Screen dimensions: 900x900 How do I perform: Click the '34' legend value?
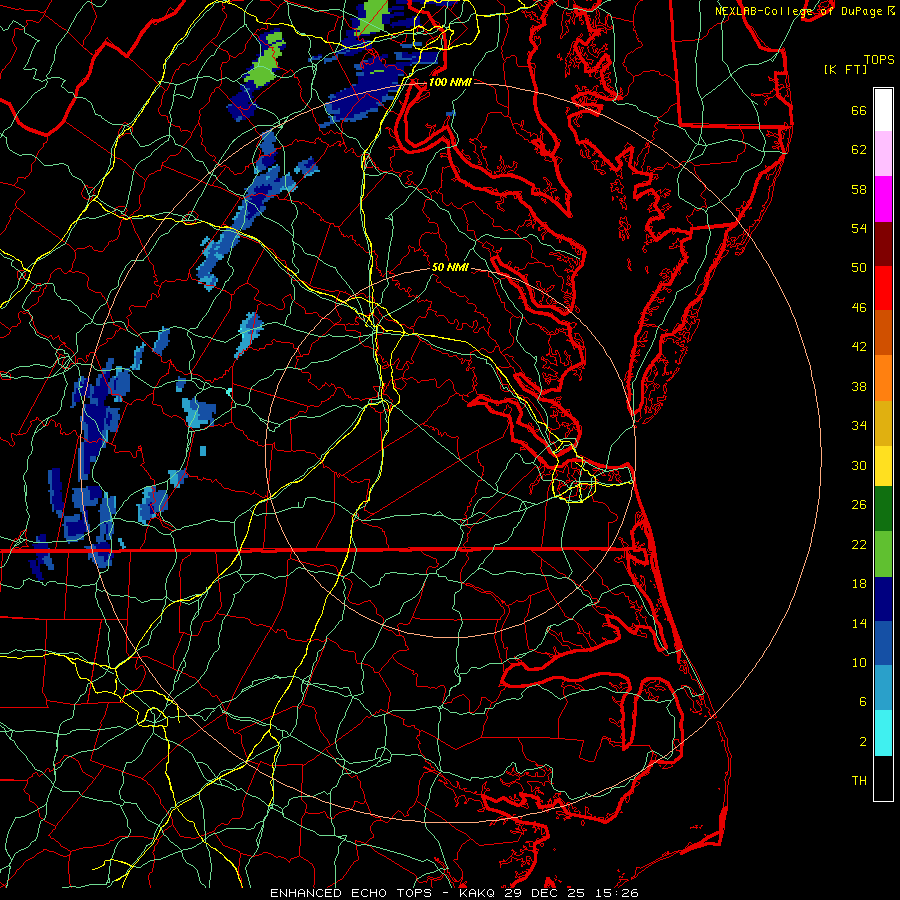point(859,426)
